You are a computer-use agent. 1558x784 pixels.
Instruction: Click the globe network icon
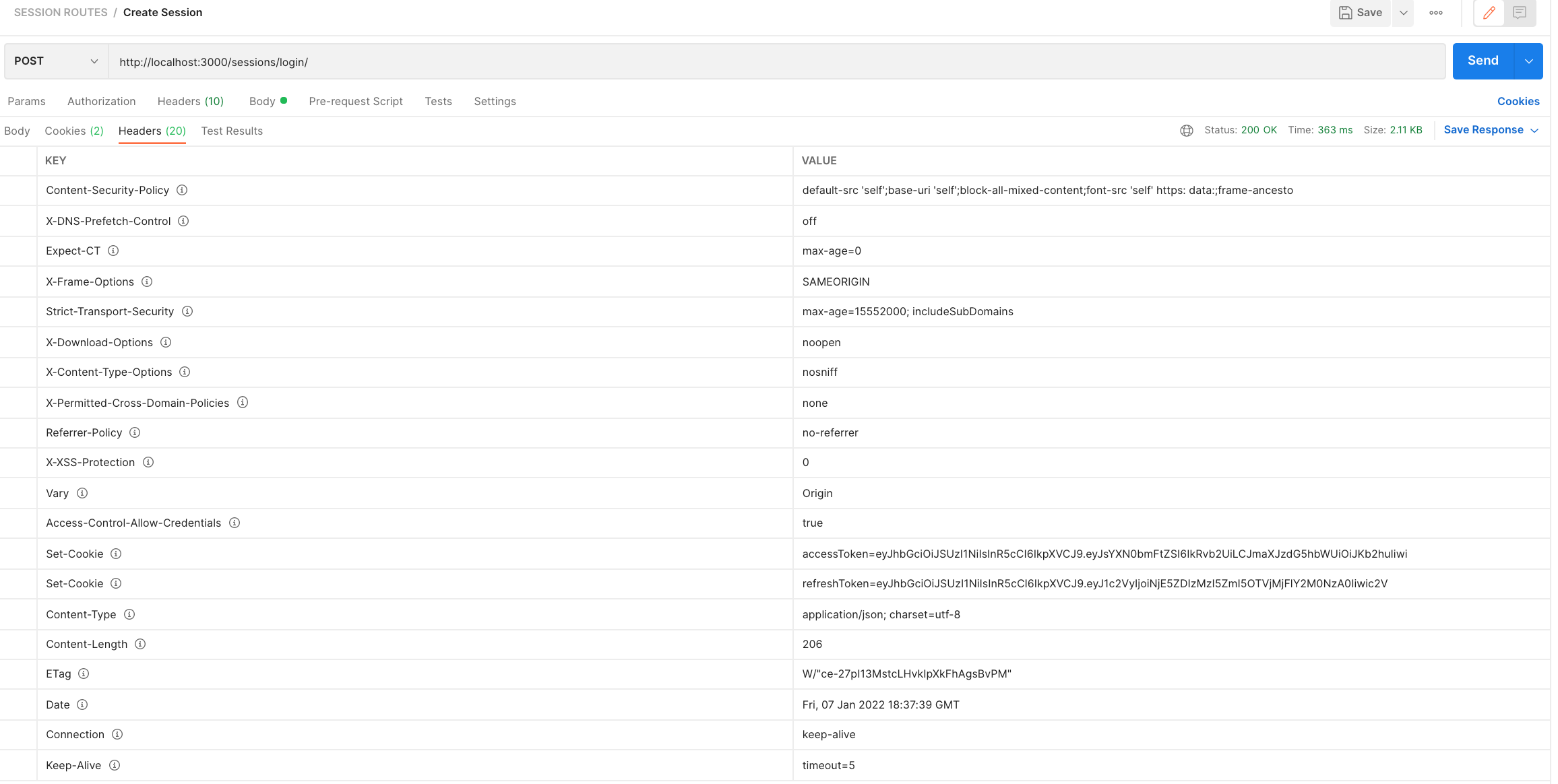click(1186, 131)
